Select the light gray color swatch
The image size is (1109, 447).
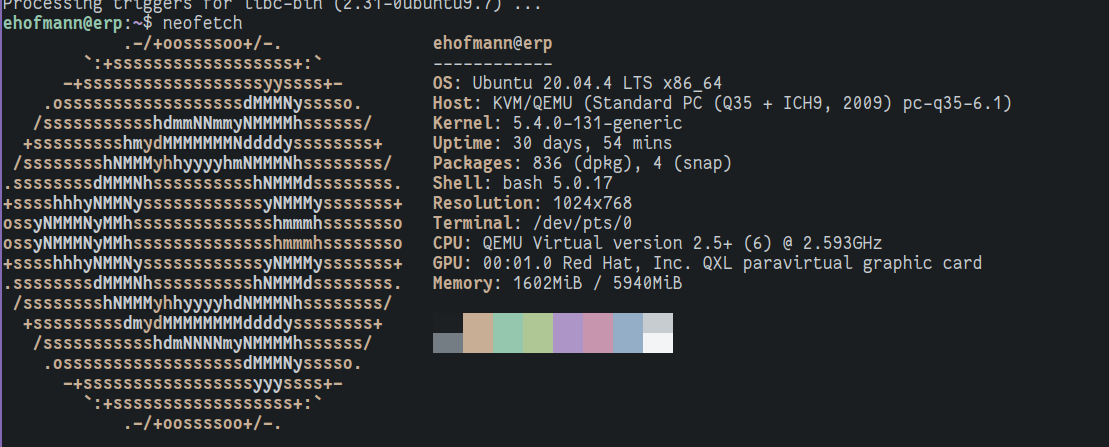pos(658,323)
